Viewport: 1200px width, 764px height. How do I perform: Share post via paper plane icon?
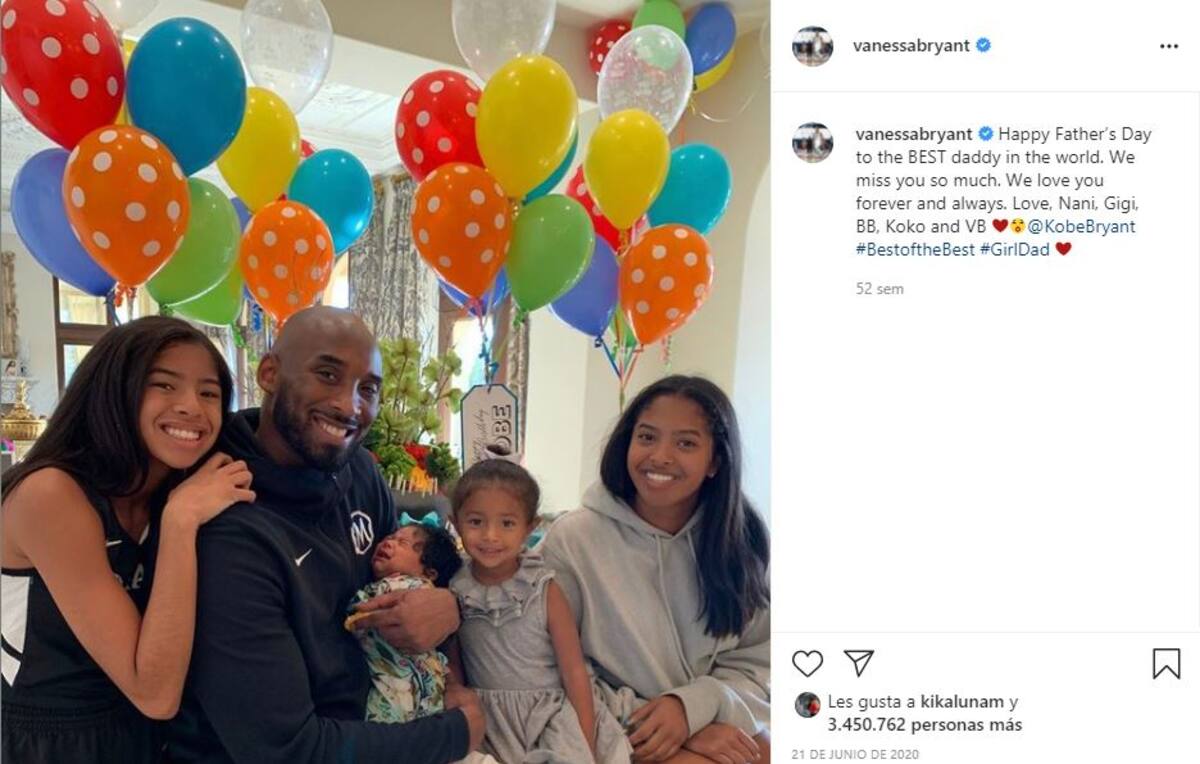pos(858,663)
